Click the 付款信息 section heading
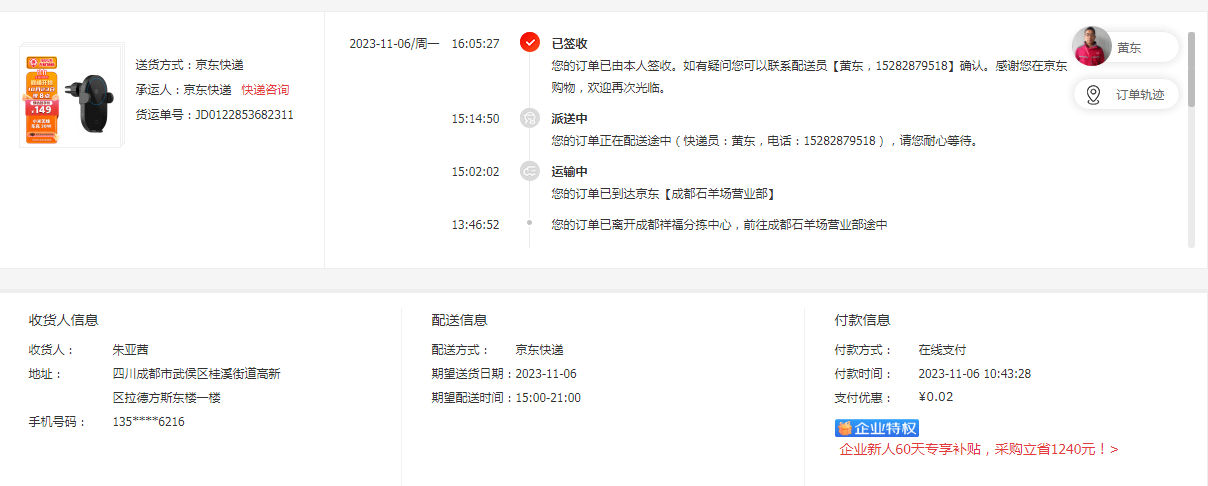This screenshot has height=486, width=1208. (x=863, y=320)
